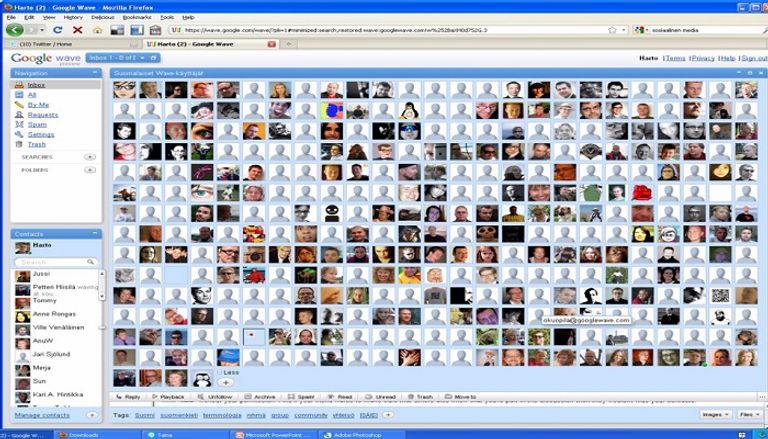Reload the page with the refresh icon

[x=58, y=30]
